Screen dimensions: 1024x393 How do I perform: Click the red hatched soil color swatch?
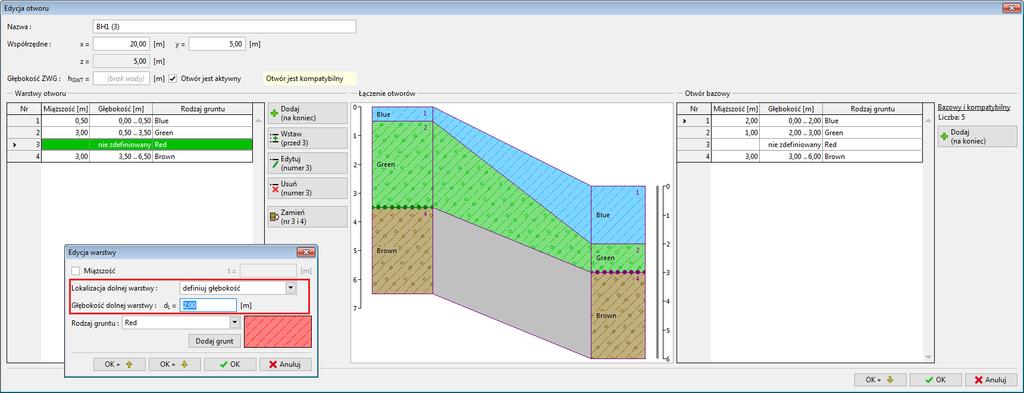point(279,332)
